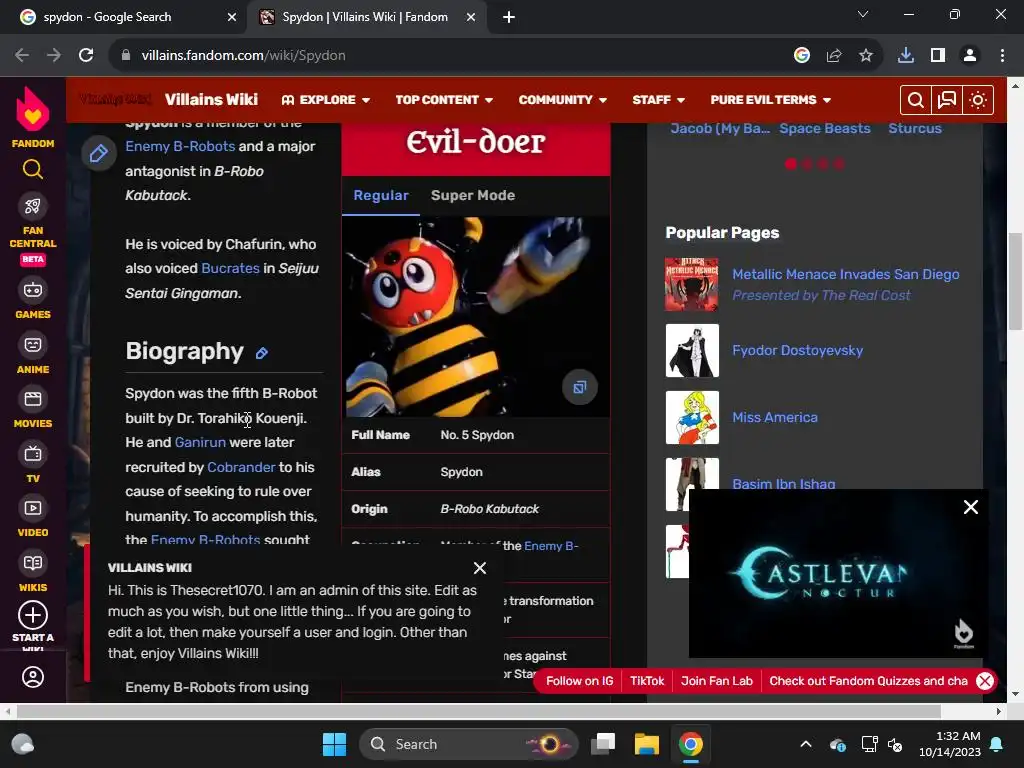This screenshot has height=768, width=1024.
Task: Start a wiki with the plus icon
Action: [33, 615]
